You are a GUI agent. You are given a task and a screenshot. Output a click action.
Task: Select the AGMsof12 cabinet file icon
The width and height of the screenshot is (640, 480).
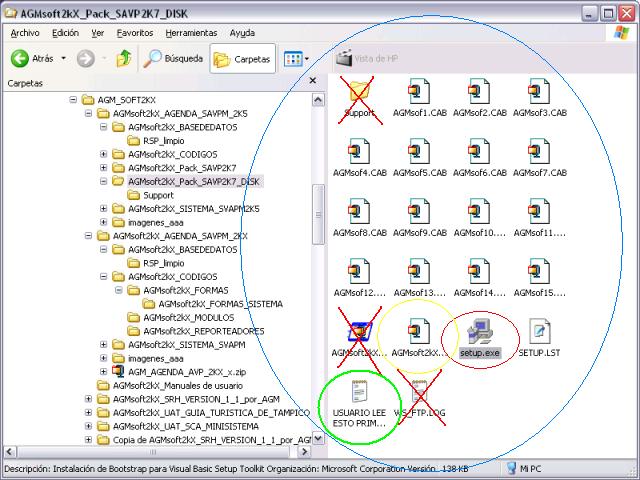[x=359, y=271]
